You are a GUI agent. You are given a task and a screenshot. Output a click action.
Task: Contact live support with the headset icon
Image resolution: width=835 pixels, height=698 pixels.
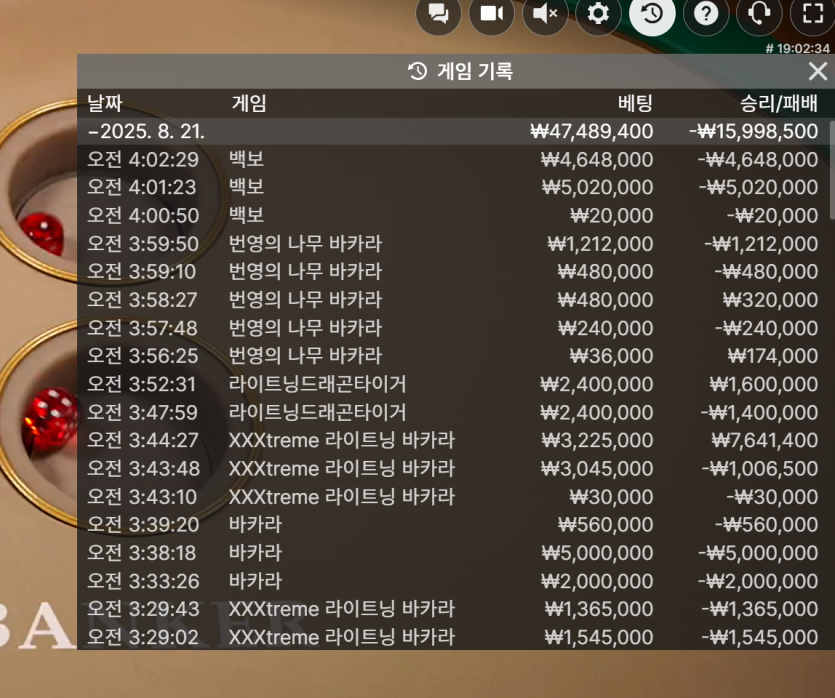click(759, 13)
